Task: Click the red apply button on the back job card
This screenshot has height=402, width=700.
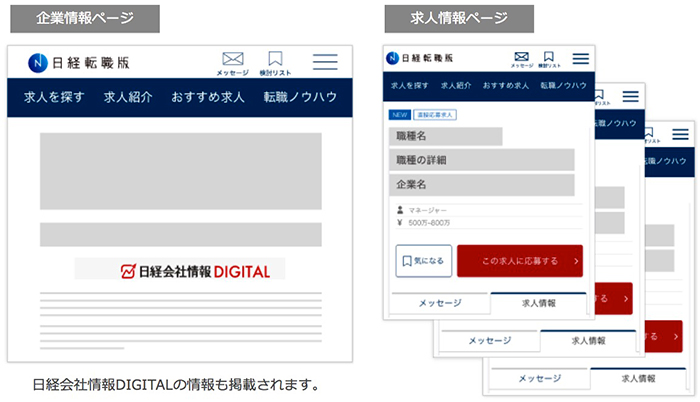Action: 664,336
